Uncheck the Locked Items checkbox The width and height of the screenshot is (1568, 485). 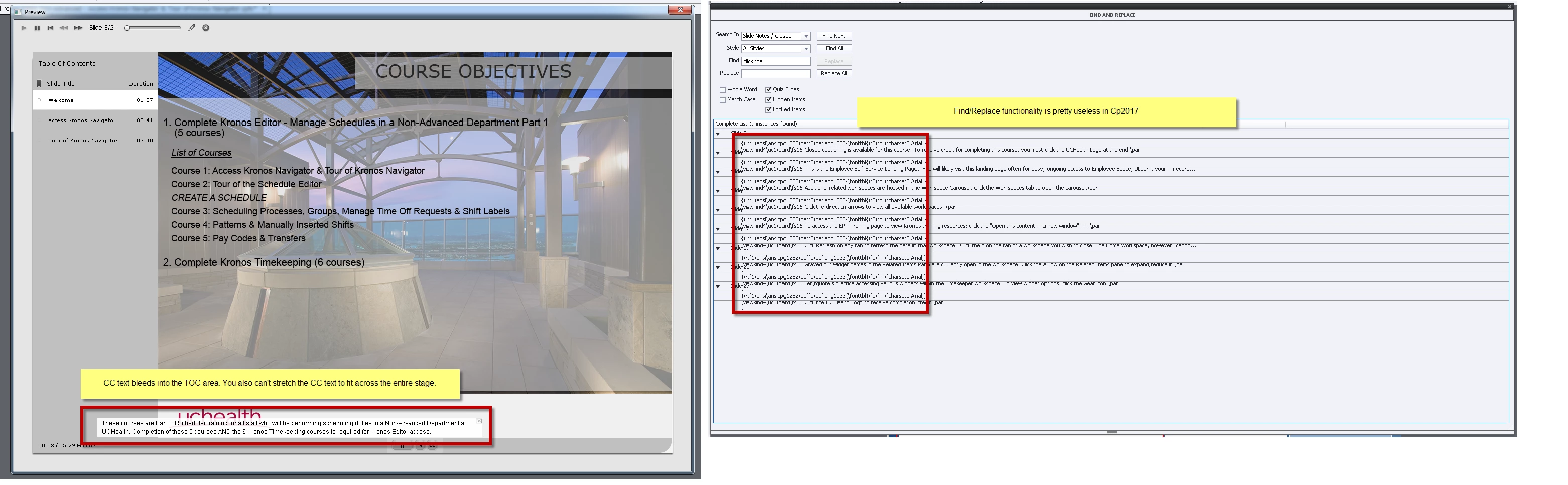point(769,110)
